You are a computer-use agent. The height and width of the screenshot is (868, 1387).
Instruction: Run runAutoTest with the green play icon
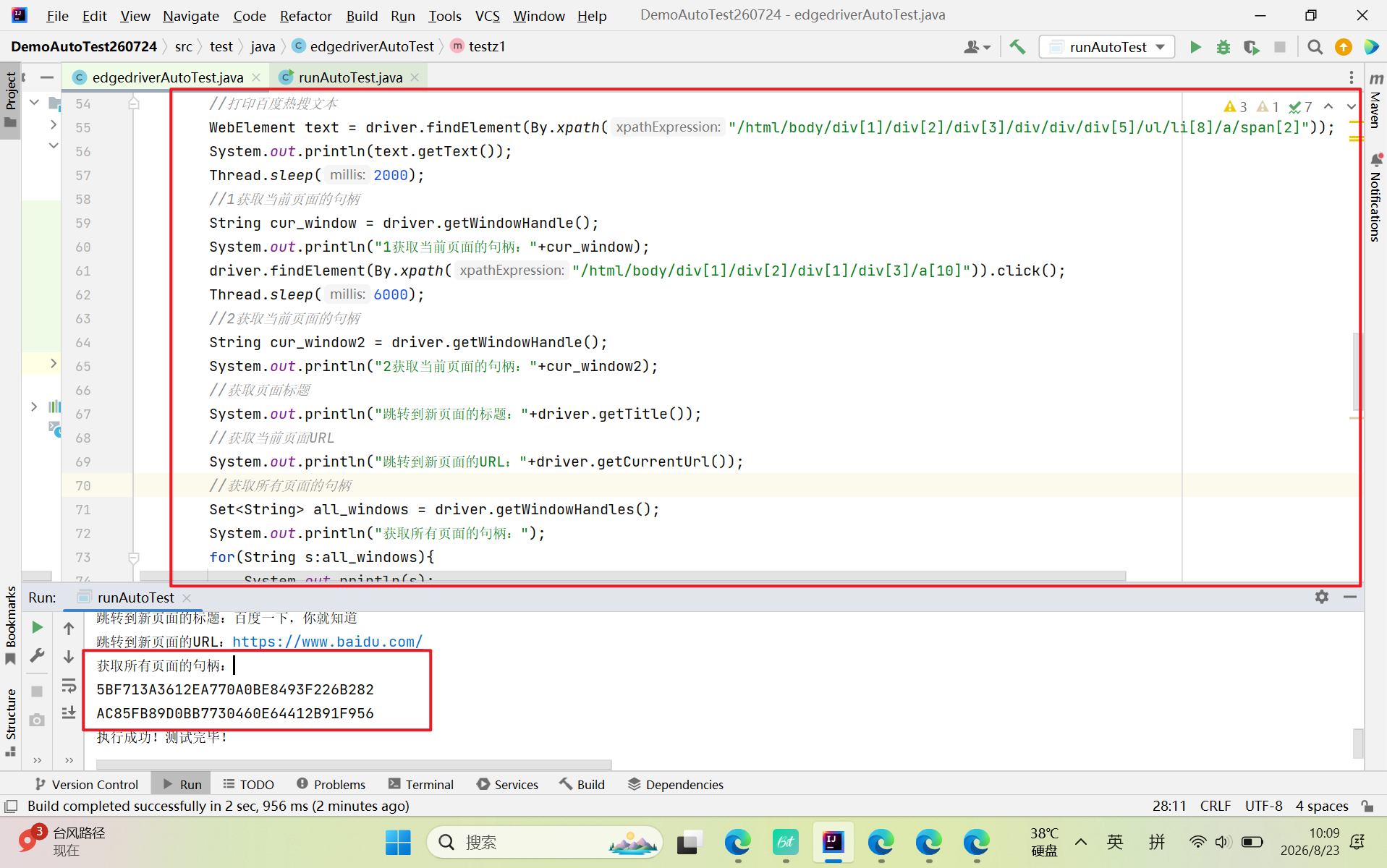click(1195, 47)
